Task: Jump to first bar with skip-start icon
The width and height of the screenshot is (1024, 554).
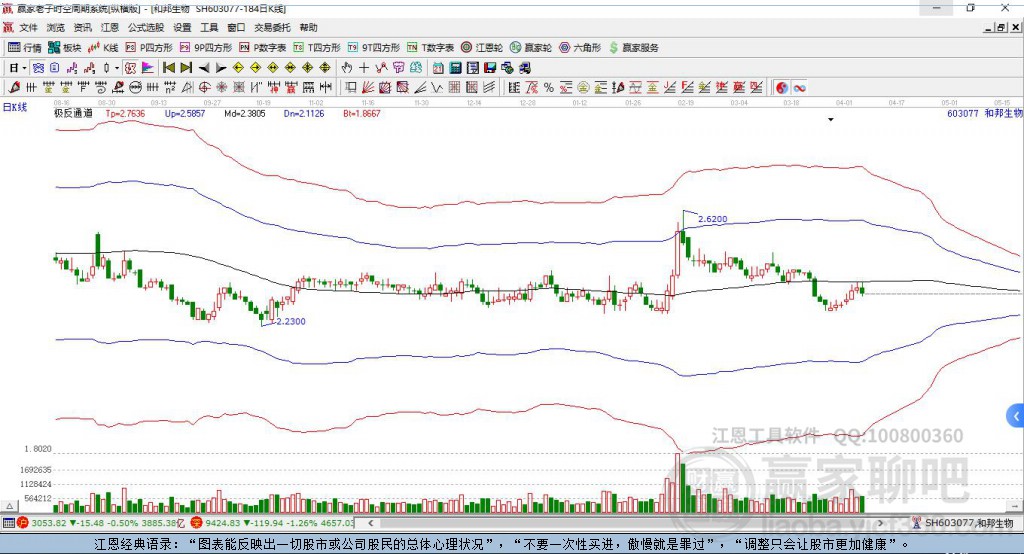Action: pos(169,68)
